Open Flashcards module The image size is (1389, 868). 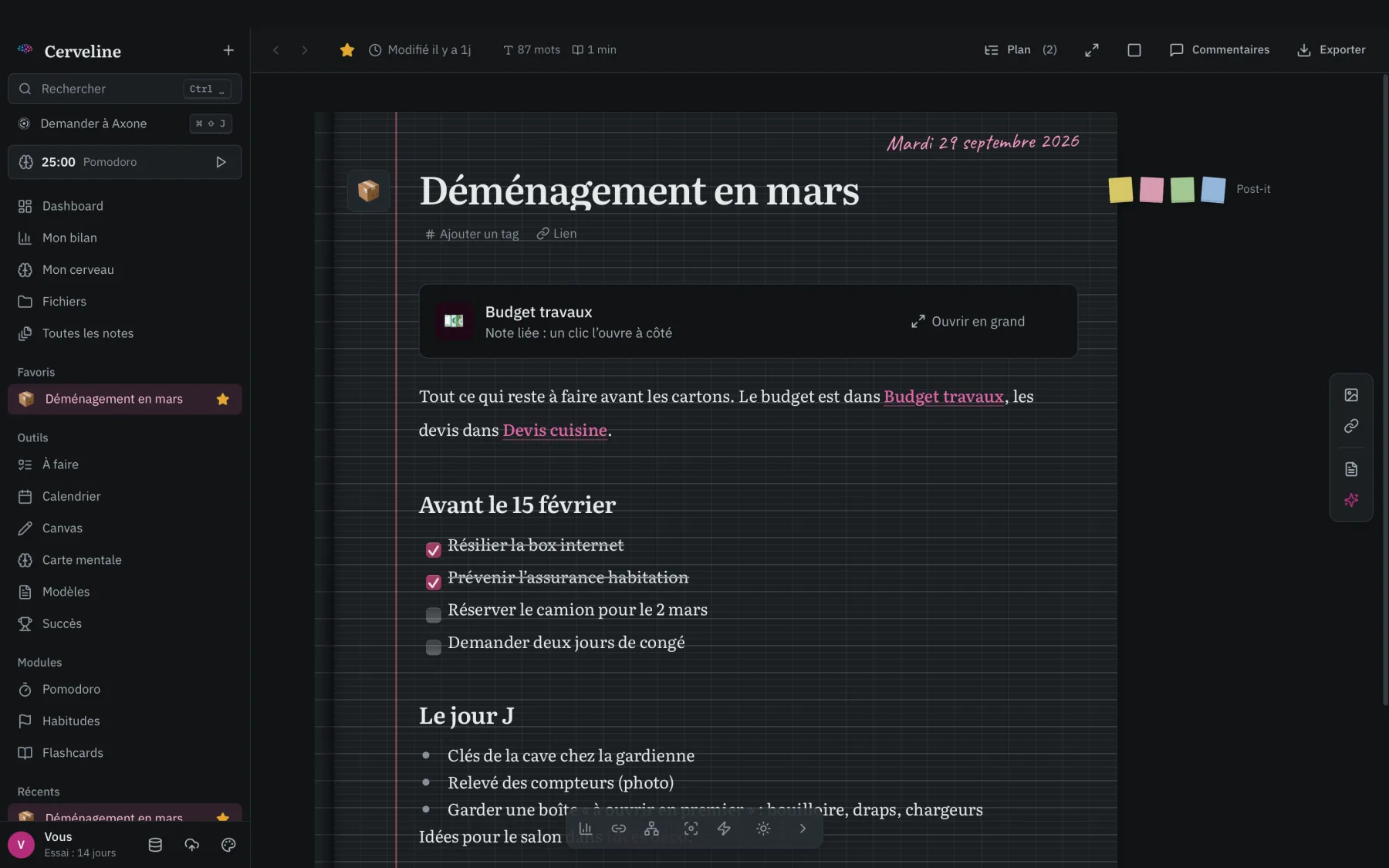pyautogui.click(x=125, y=753)
